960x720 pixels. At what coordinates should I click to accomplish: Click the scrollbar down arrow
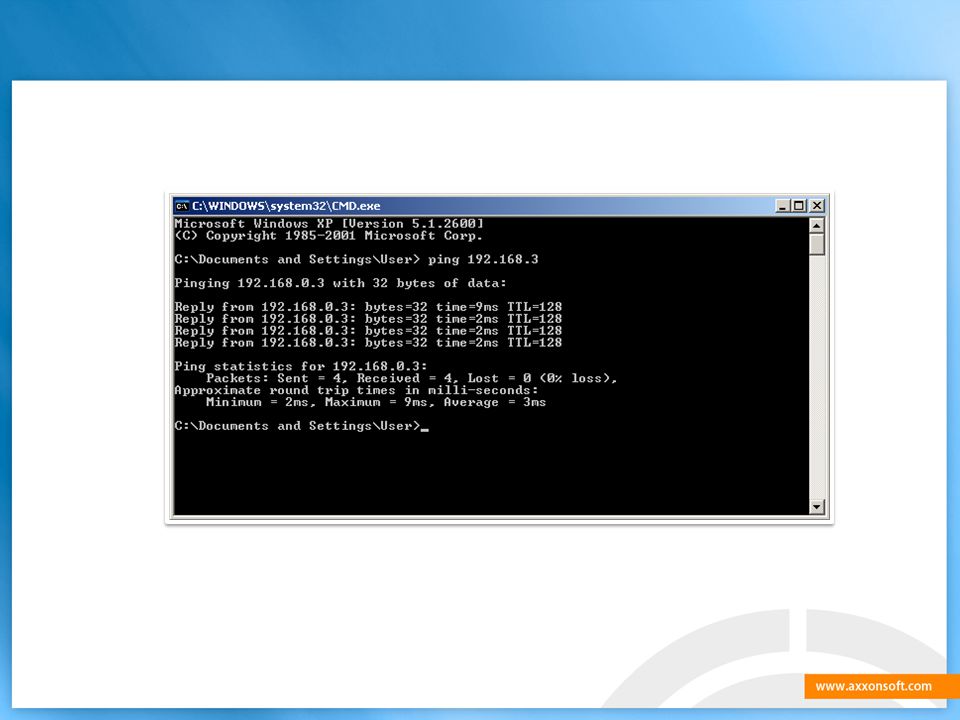[816, 507]
